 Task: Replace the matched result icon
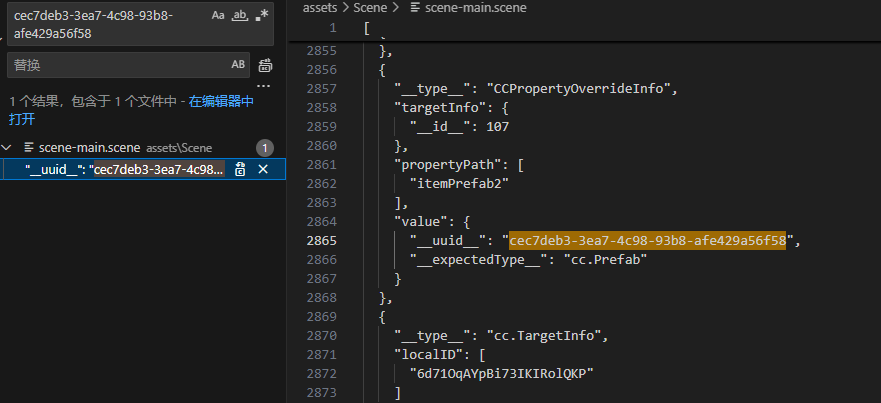[240, 169]
